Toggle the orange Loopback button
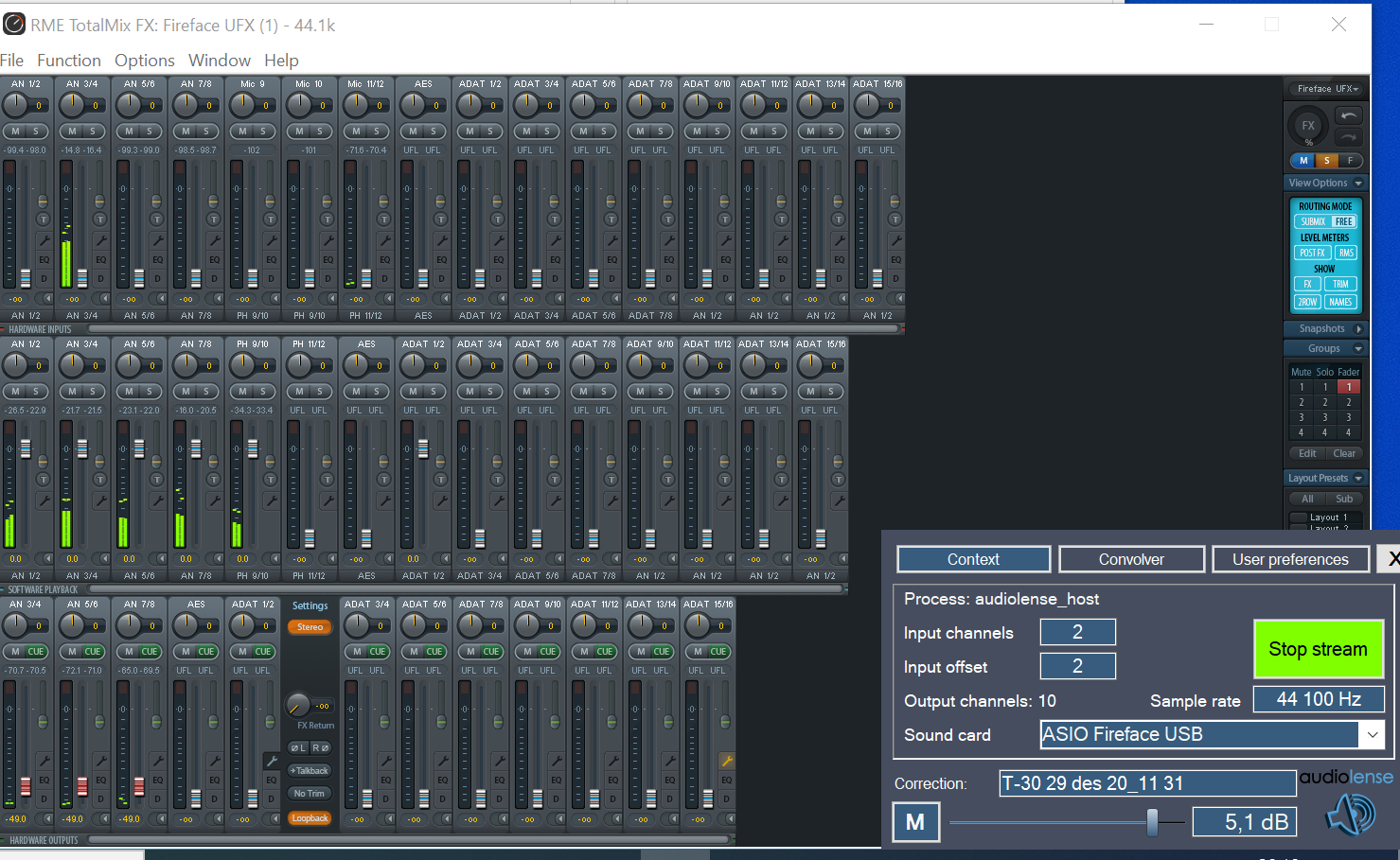 click(310, 818)
